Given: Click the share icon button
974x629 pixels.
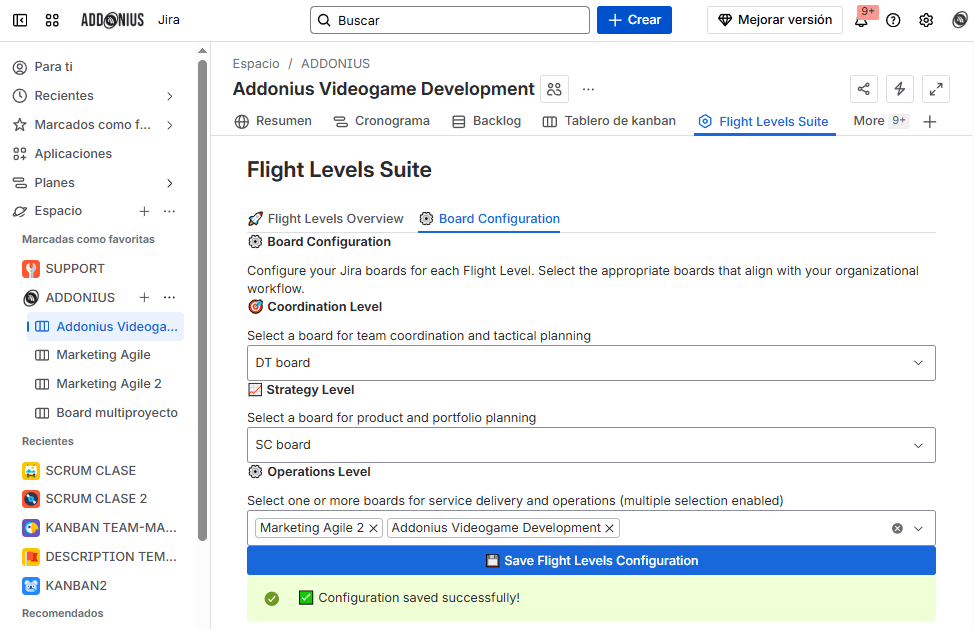Looking at the screenshot, I should point(864,89).
